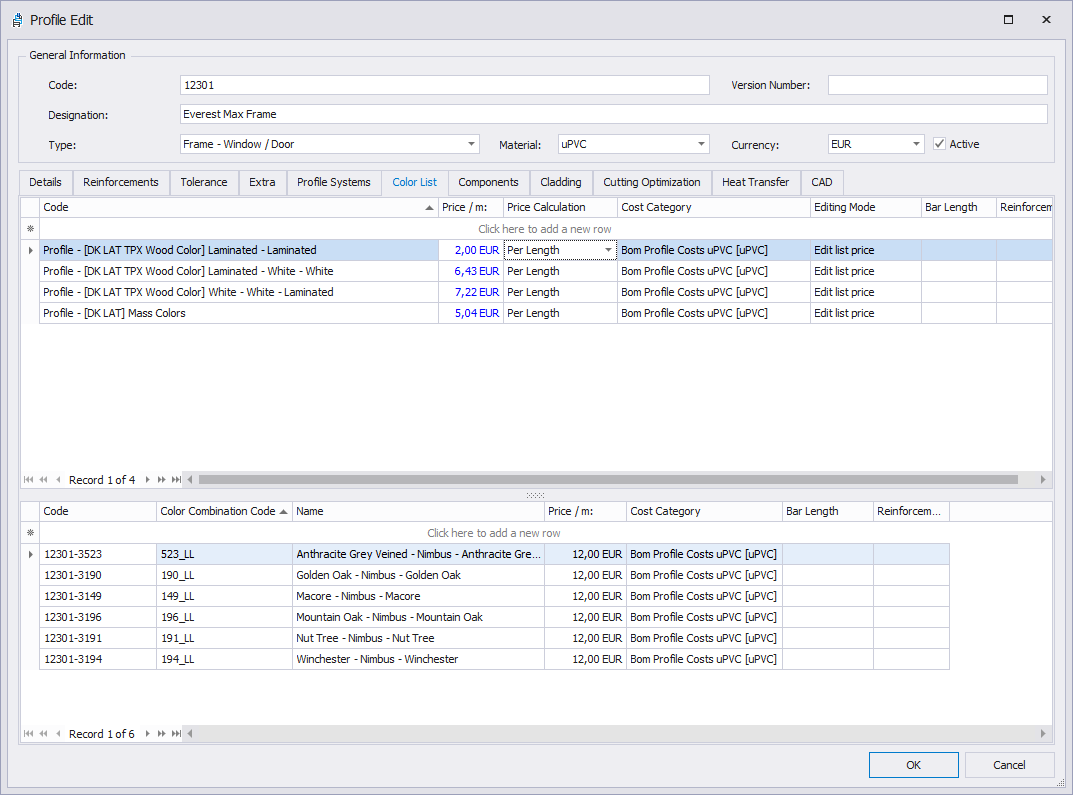This screenshot has width=1073, height=795.
Task: Expand the Material dropdown
Action: coord(700,144)
